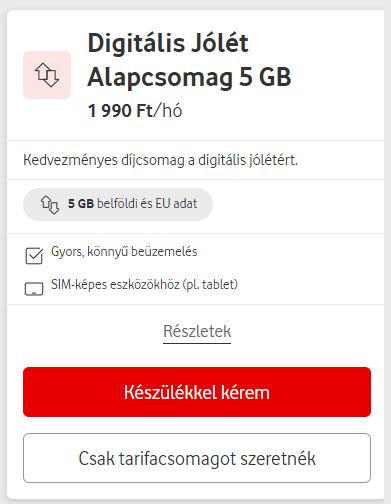Image resolution: width=391 pixels, height=504 pixels.
Task: Click the underline beneath Részletek
Action: (197, 342)
